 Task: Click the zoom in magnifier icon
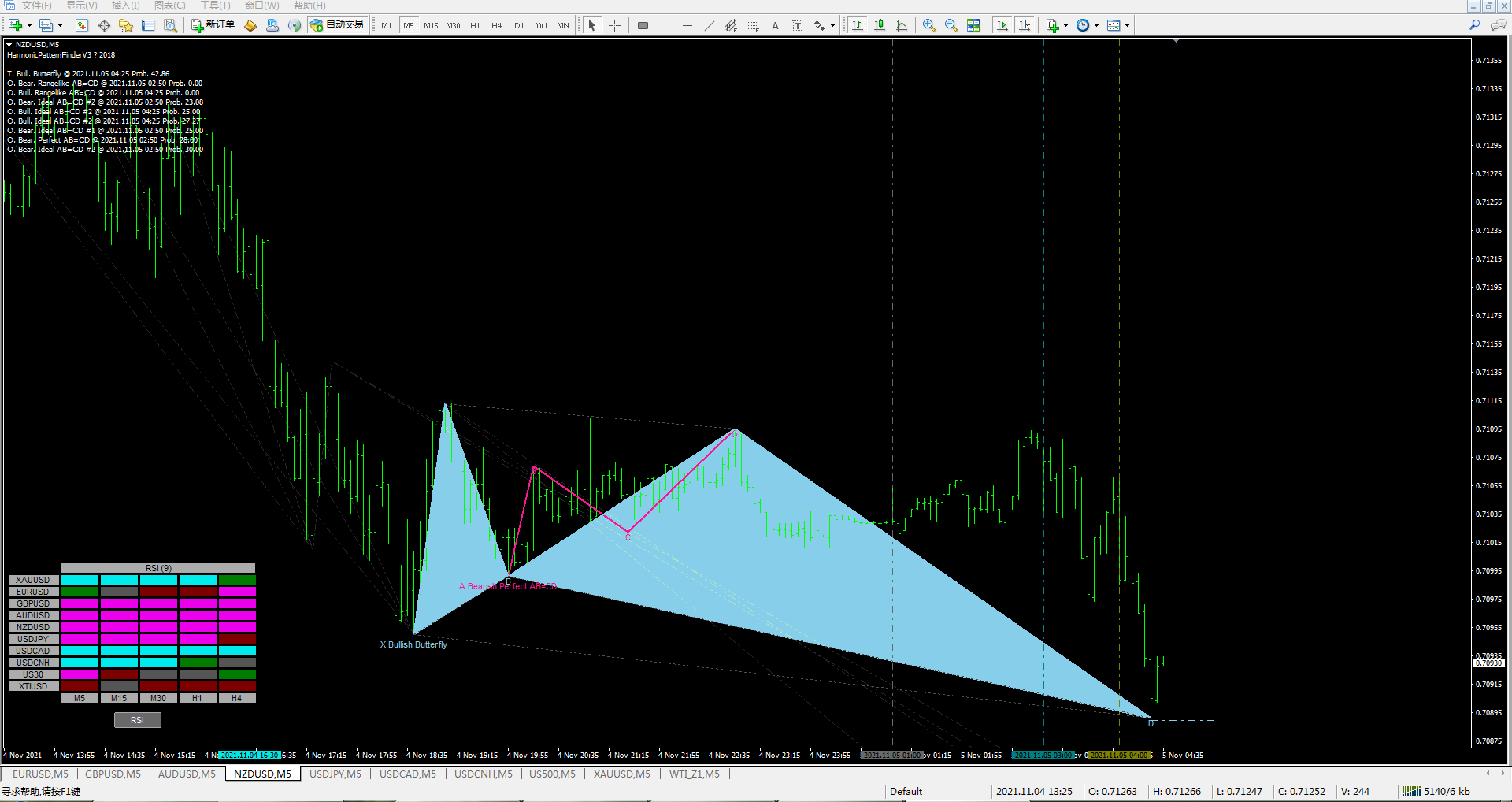click(x=929, y=25)
